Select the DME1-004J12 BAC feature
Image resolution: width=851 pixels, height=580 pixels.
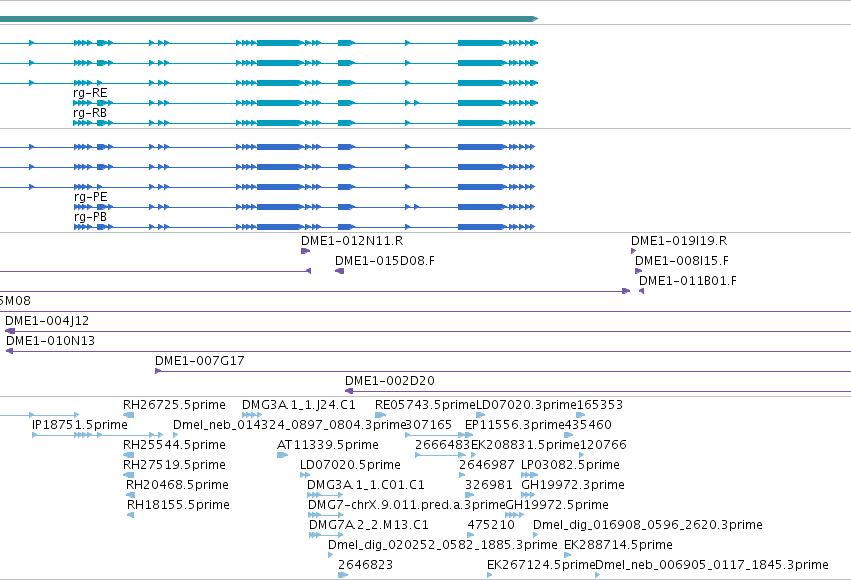pyautogui.click(x=428, y=331)
